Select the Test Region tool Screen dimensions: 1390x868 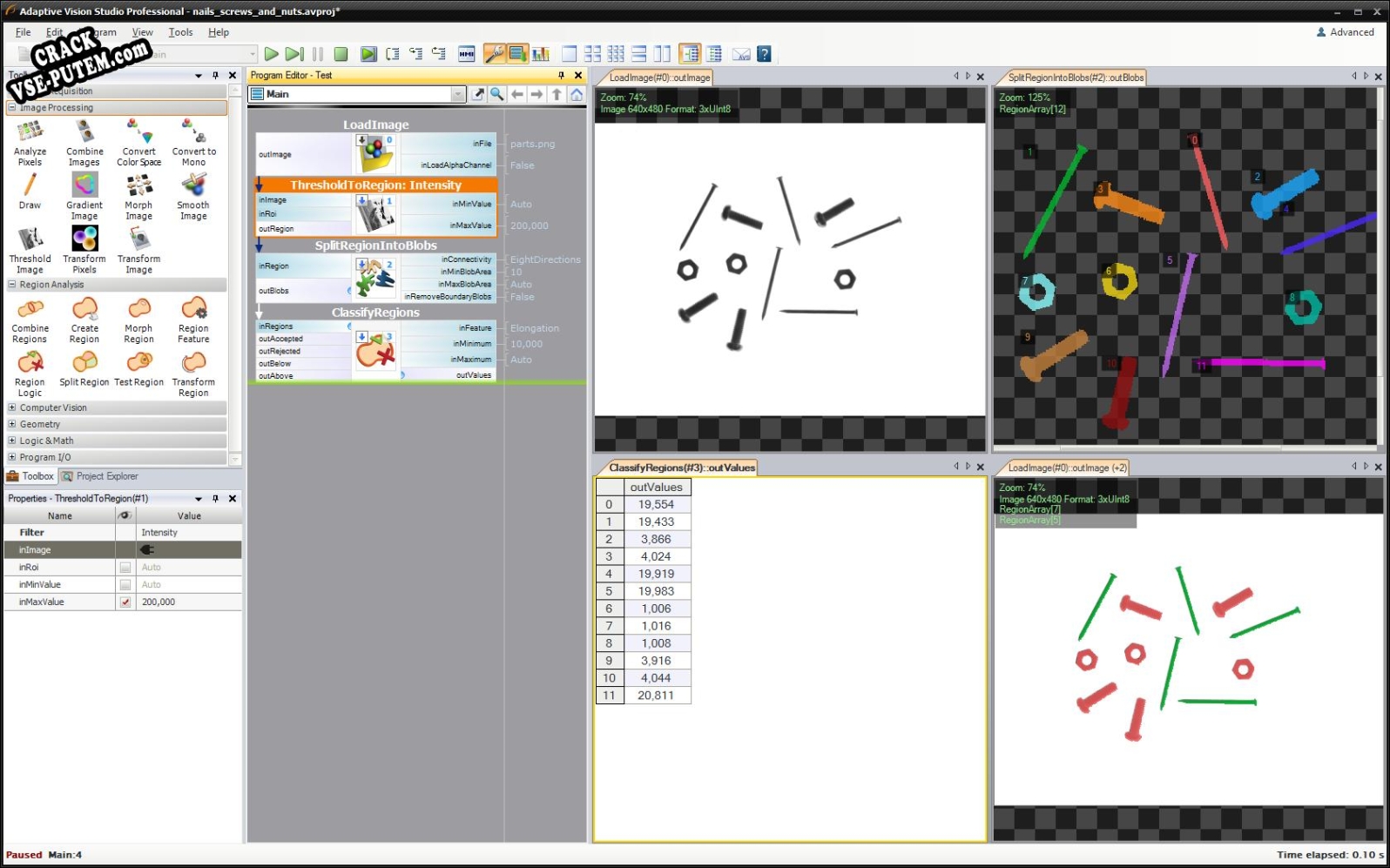(x=139, y=370)
